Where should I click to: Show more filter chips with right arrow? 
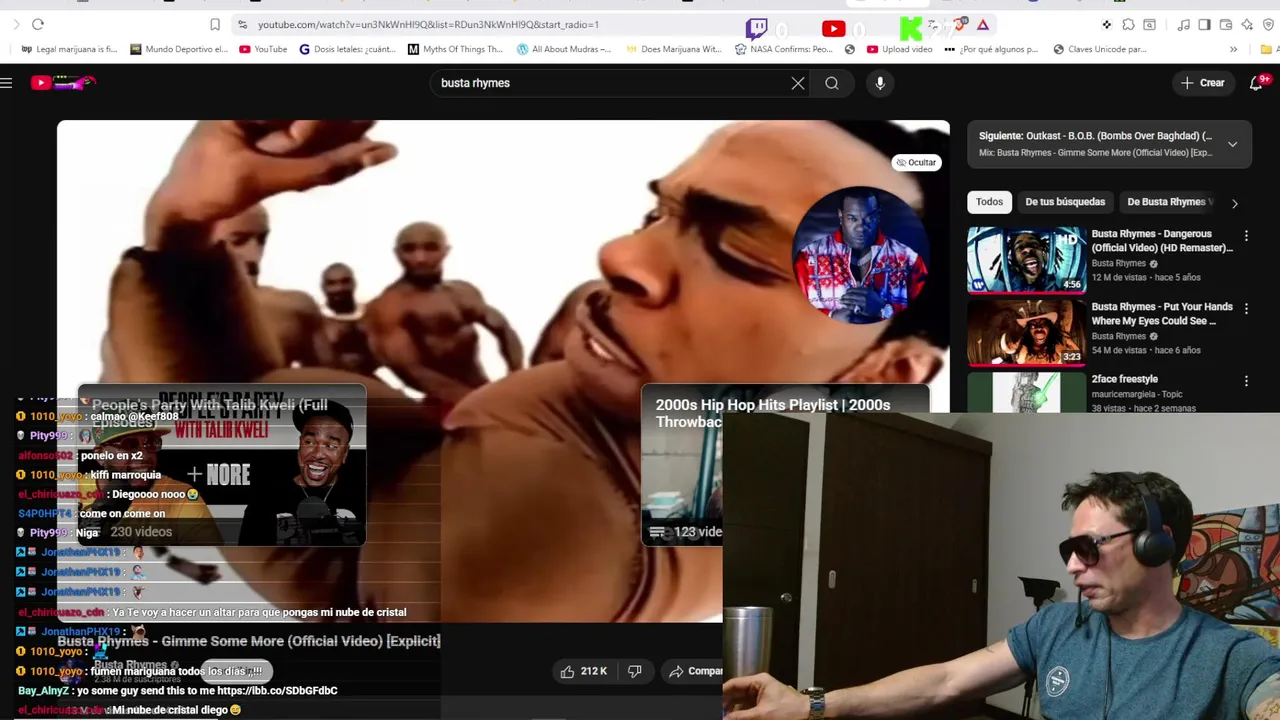coord(1234,203)
